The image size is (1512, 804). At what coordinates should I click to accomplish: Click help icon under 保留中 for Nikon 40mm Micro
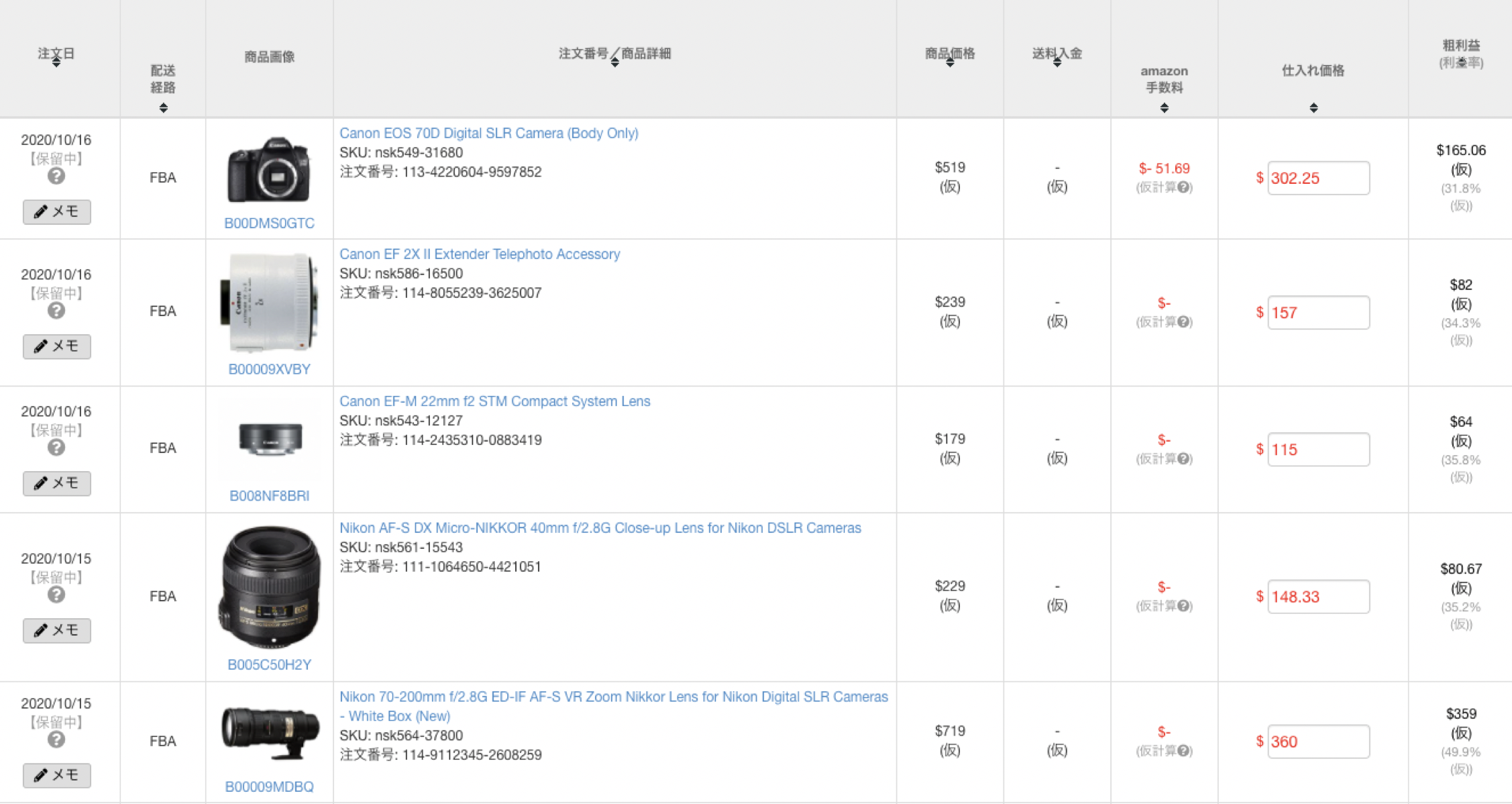pyautogui.click(x=56, y=595)
